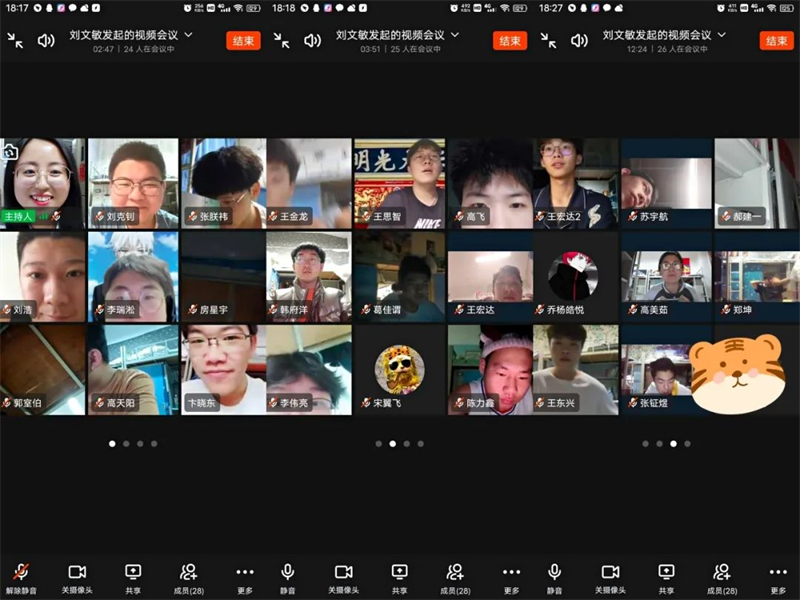Image resolution: width=800 pixels, height=600 pixels.
Task: Expand meeting title chevron in the 25人 meeting screen
Action: (x=455, y=35)
